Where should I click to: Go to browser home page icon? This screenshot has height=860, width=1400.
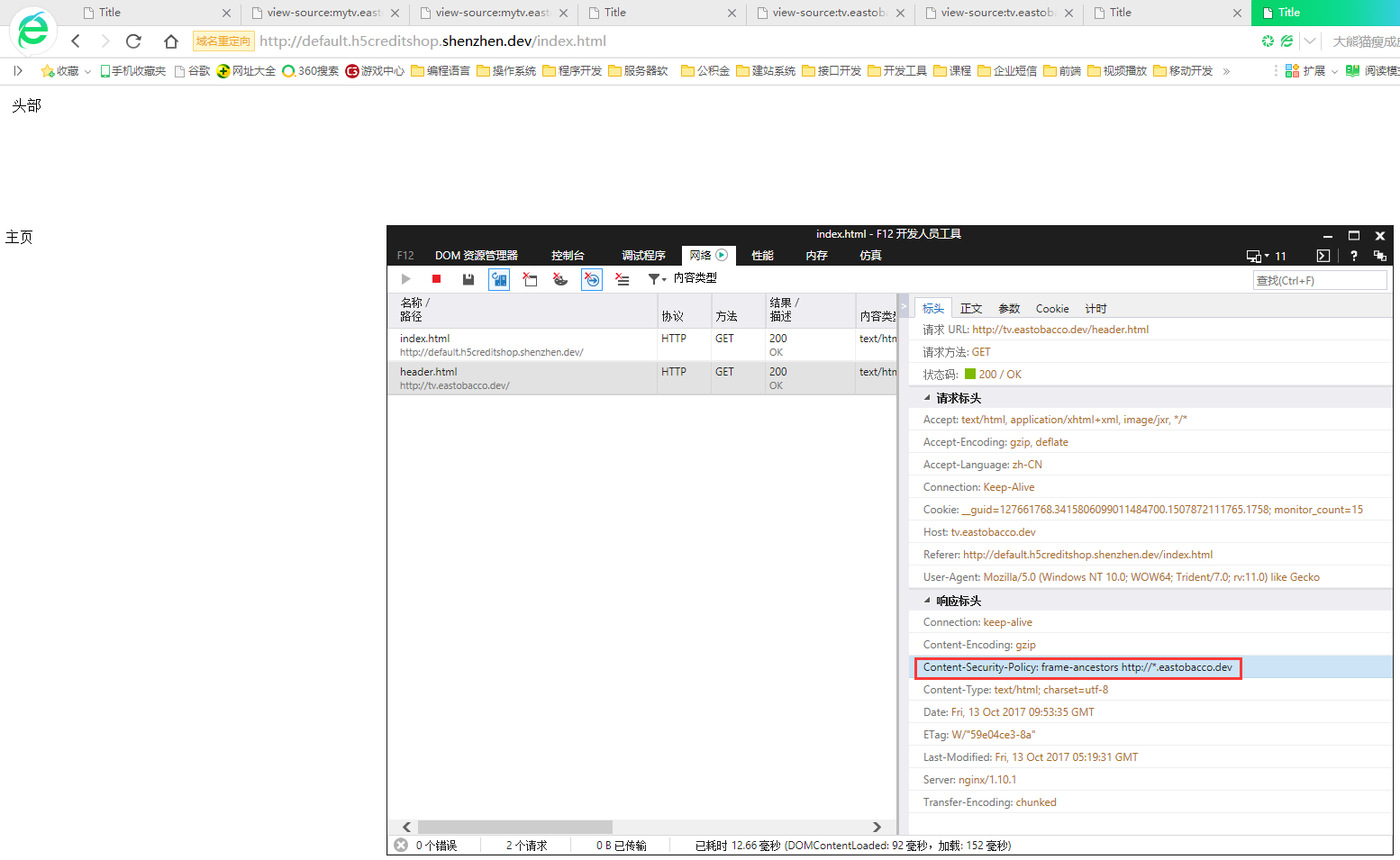(x=171, y=41)
